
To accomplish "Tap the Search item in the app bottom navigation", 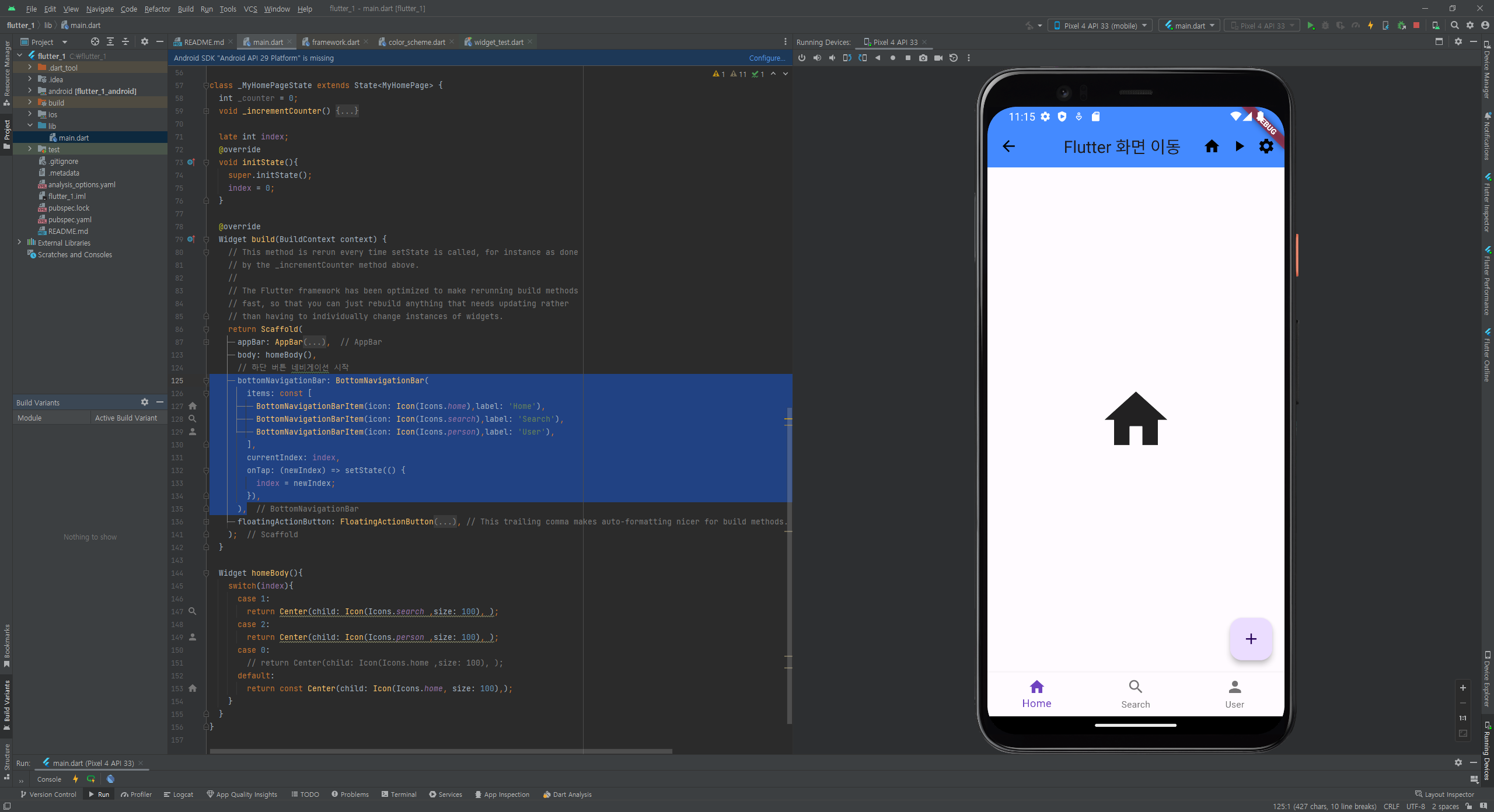I will point(1135,694).
